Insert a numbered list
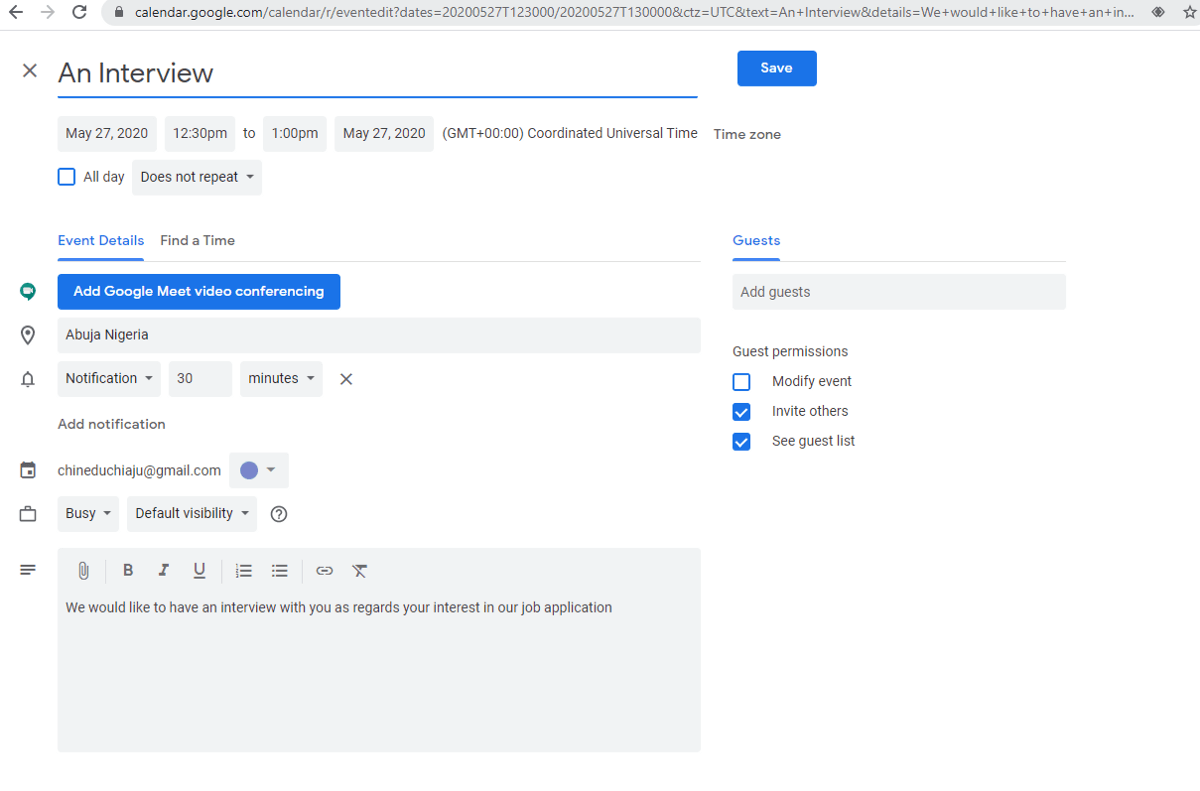 click(243, 570)
